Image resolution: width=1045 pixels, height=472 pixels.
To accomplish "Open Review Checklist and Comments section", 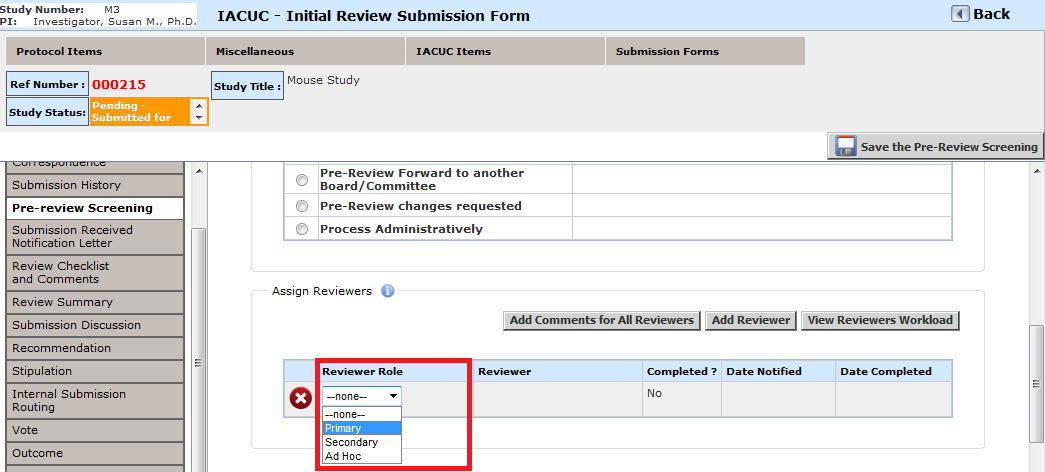I will (95, 273).
